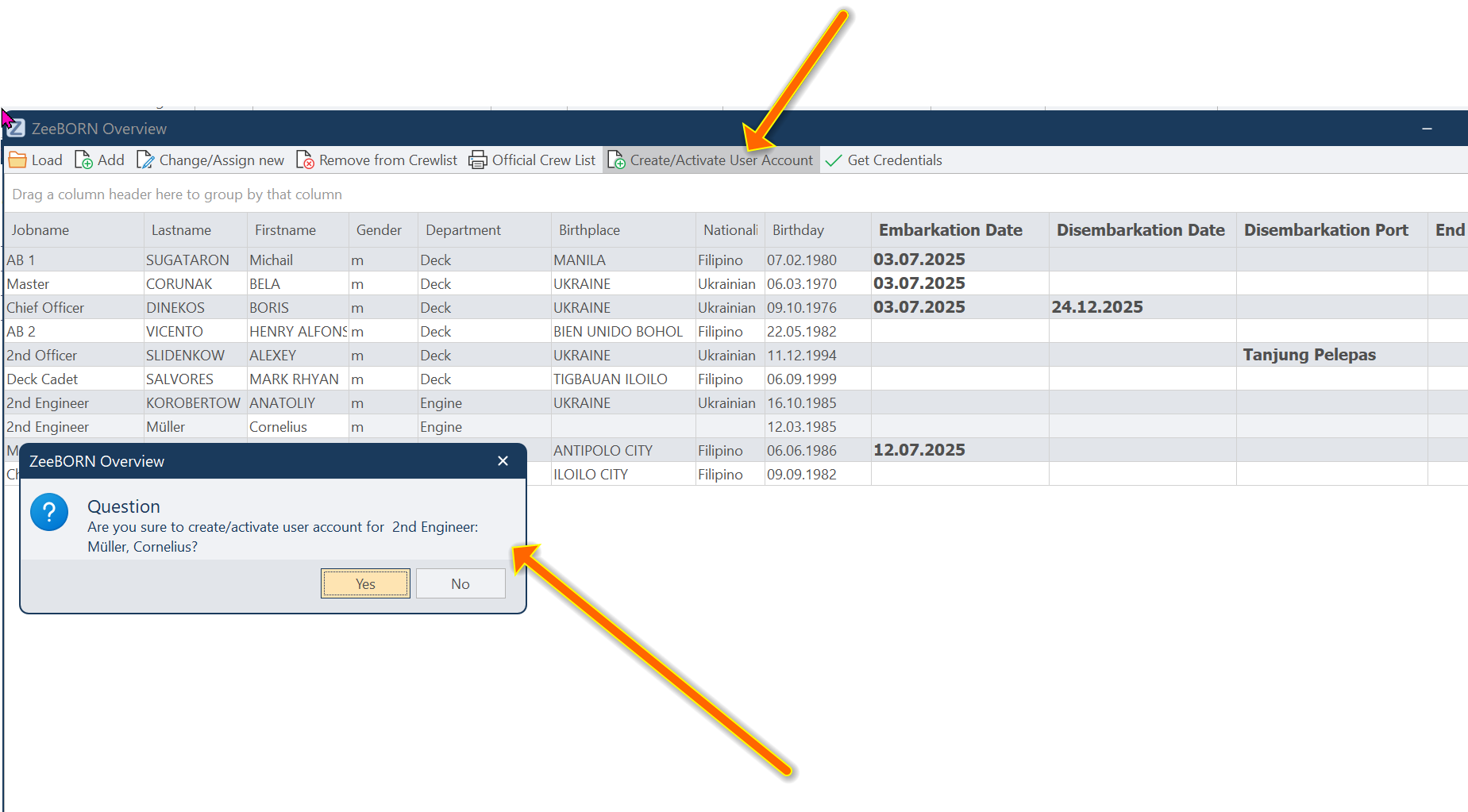Click lastname SLIDENKOW cell
The image size is (1468, 812).
(x=195, y=355)
